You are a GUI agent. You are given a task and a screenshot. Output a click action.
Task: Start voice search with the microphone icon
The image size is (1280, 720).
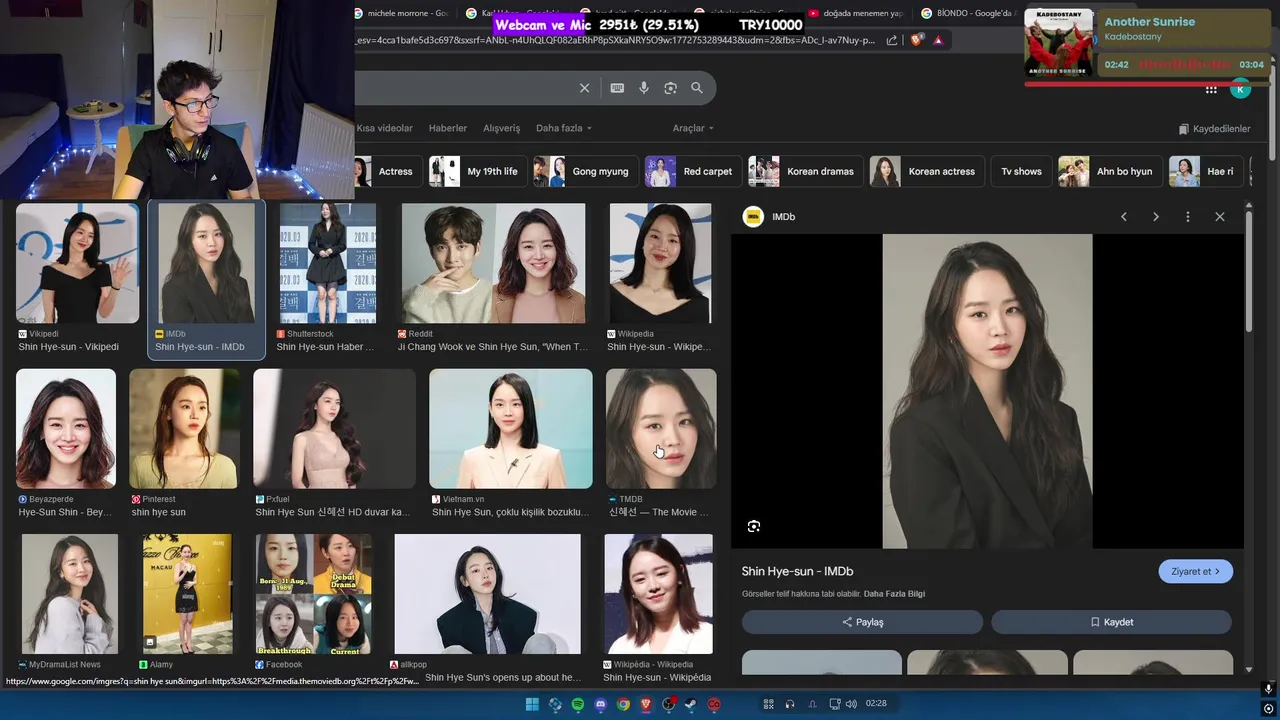click(x=644, y=88)
